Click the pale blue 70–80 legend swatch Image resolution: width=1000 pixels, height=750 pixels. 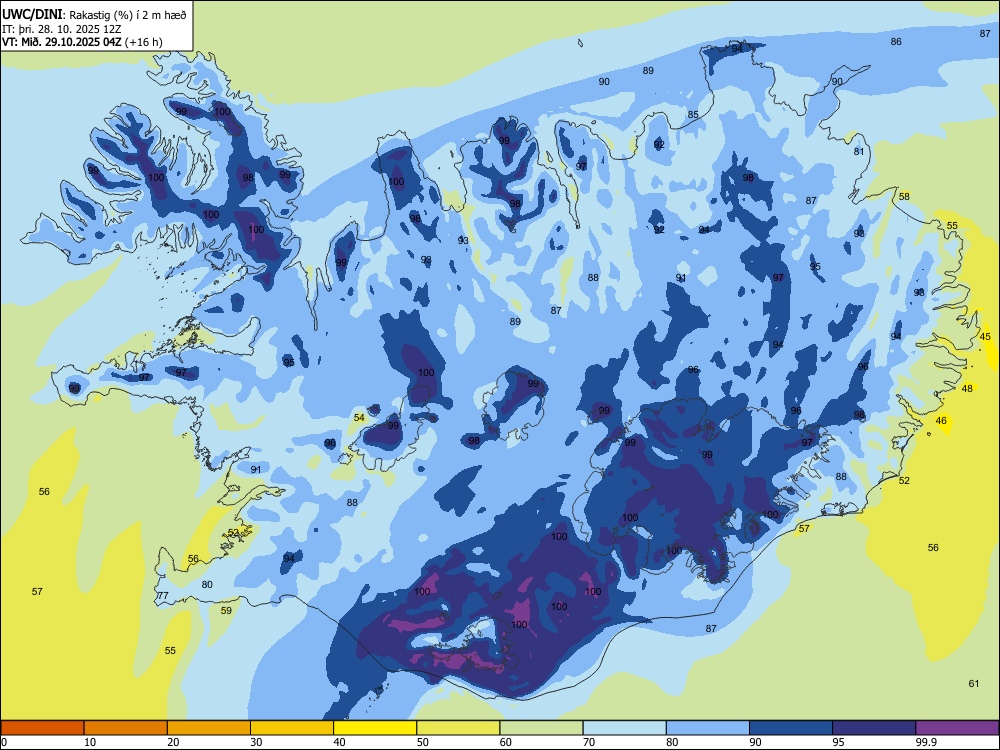624,728
